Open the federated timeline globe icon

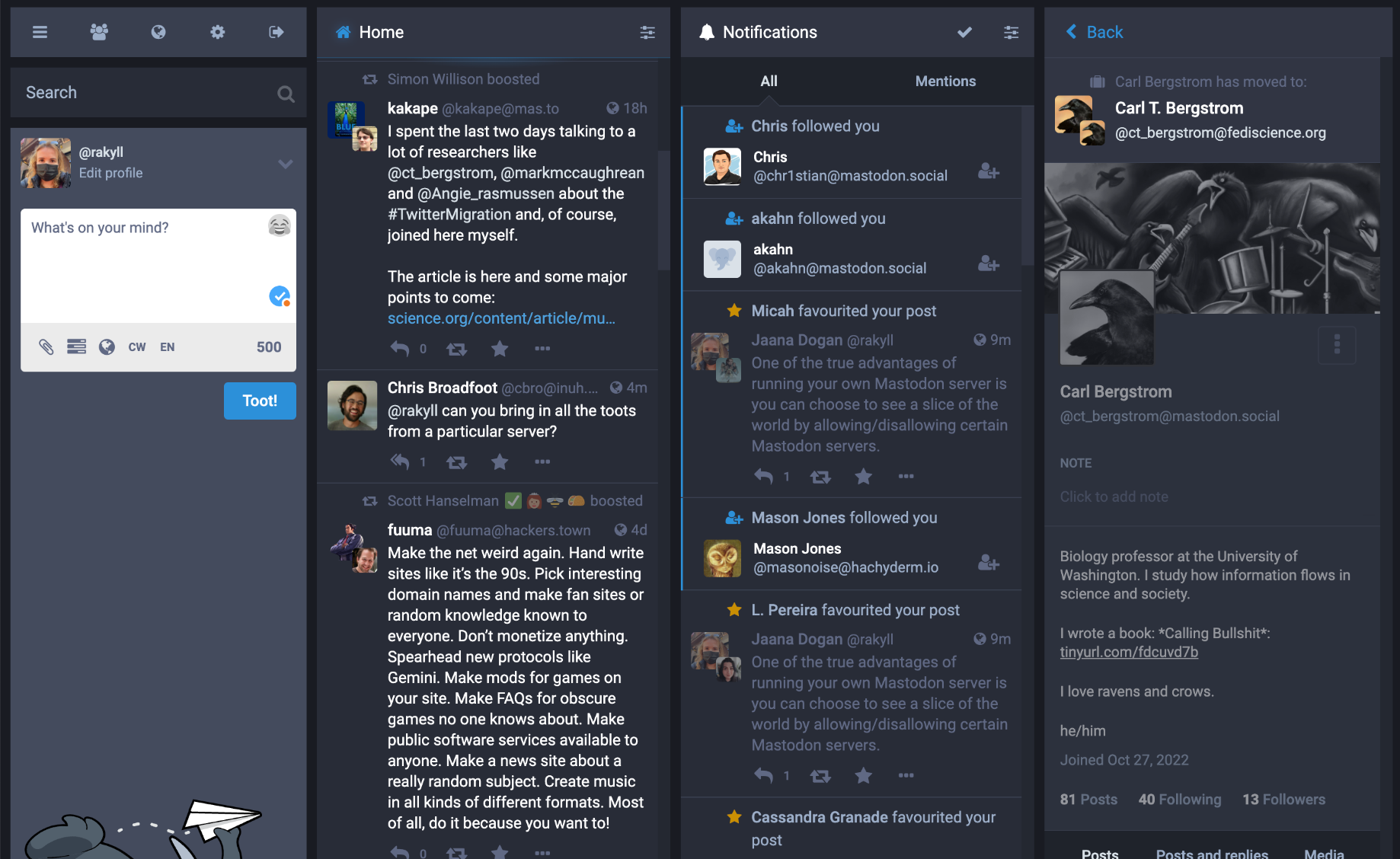[158, 32]
